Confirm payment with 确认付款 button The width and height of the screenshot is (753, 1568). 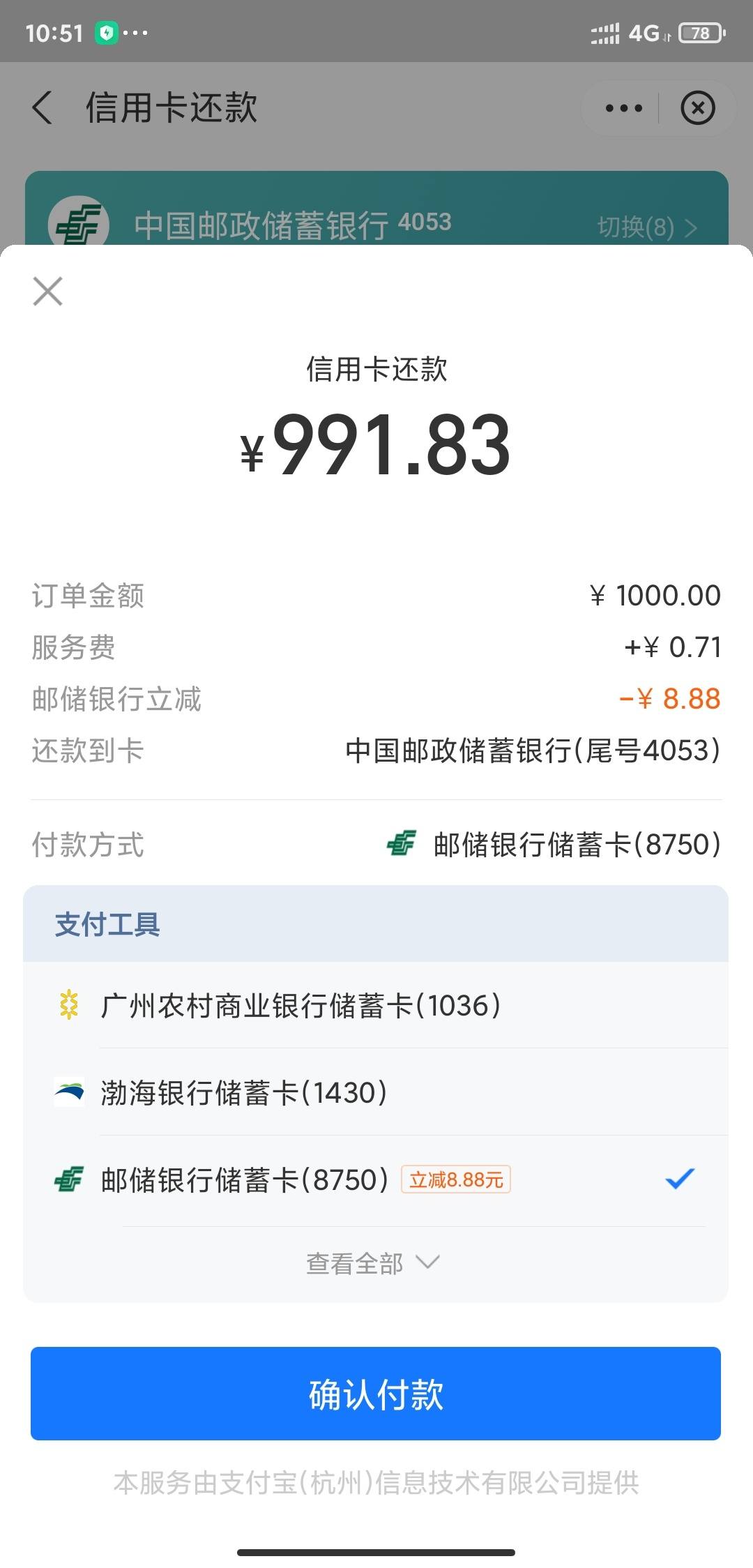coord(376,1393)
